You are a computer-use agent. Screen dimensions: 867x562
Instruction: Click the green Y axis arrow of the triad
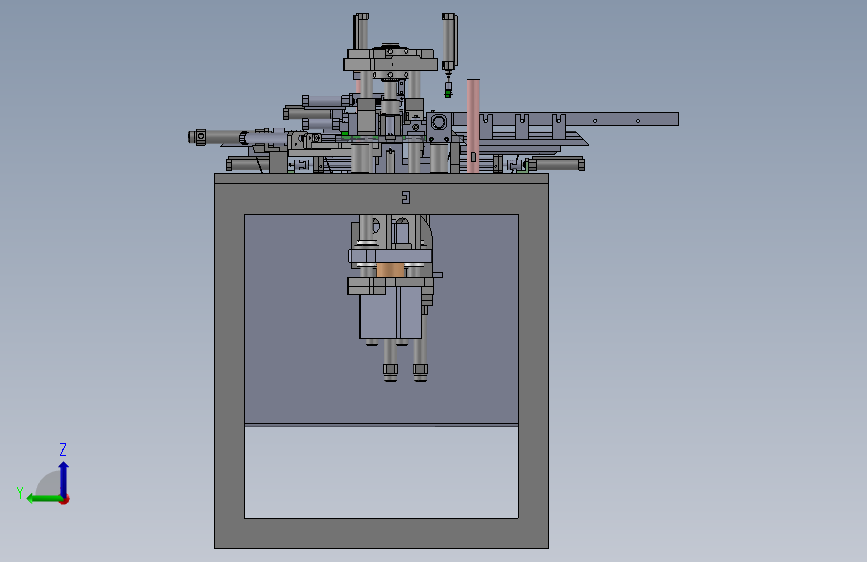pos(43,499)
